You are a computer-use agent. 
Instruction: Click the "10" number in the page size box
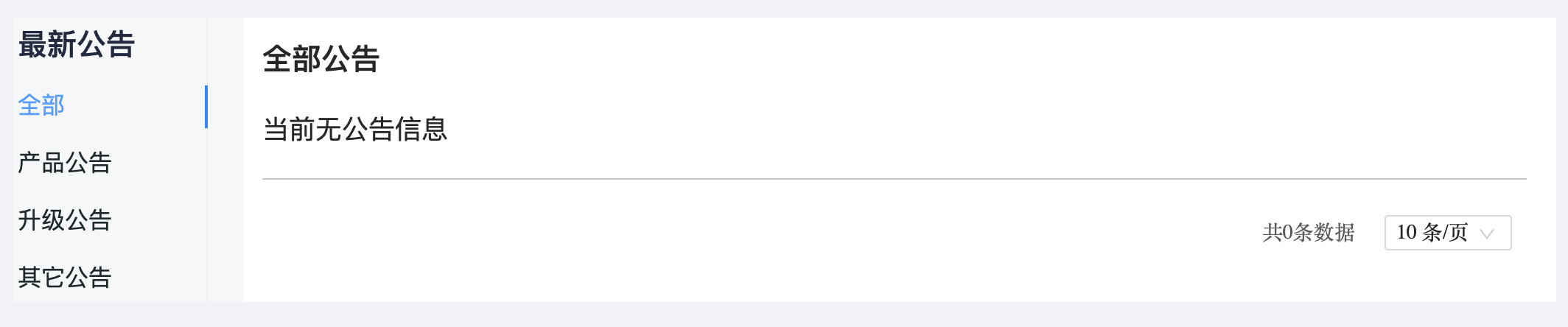point(1407,233)
